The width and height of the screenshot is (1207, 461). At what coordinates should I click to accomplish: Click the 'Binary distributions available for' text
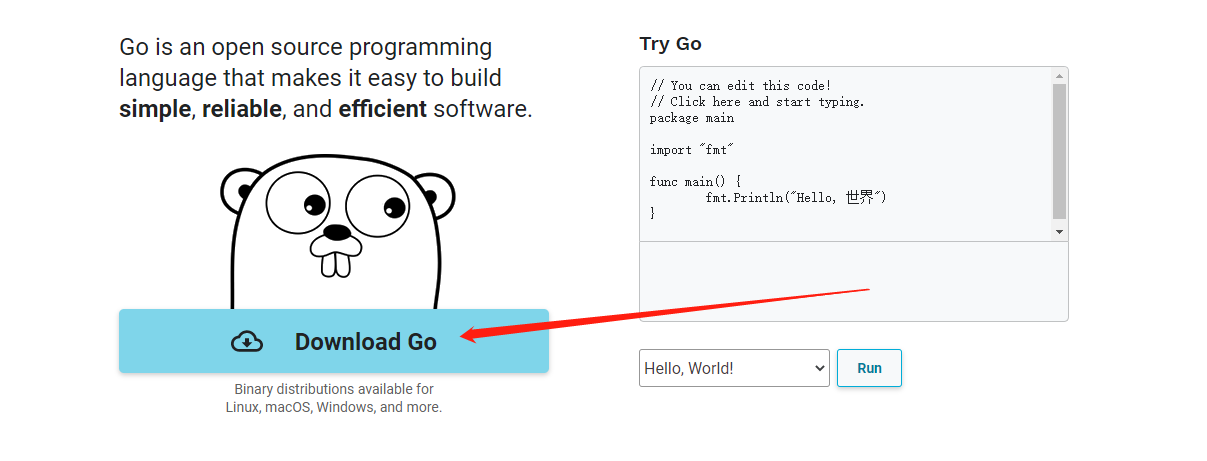[x=334, y=389]
